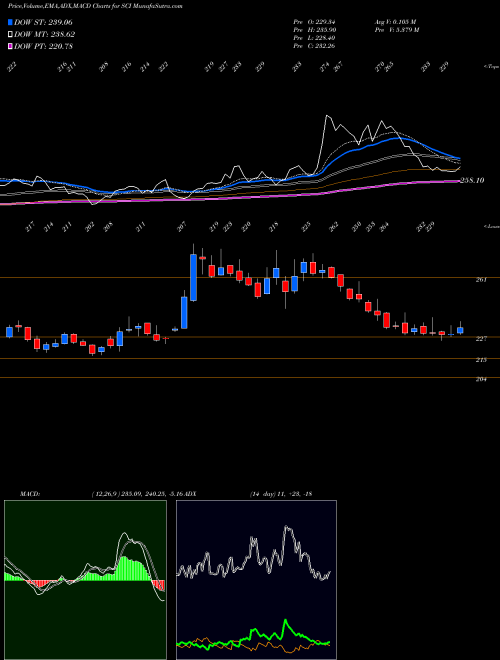
Task: Click the blue DOW ST legend swatch
Action: (10, 22)
